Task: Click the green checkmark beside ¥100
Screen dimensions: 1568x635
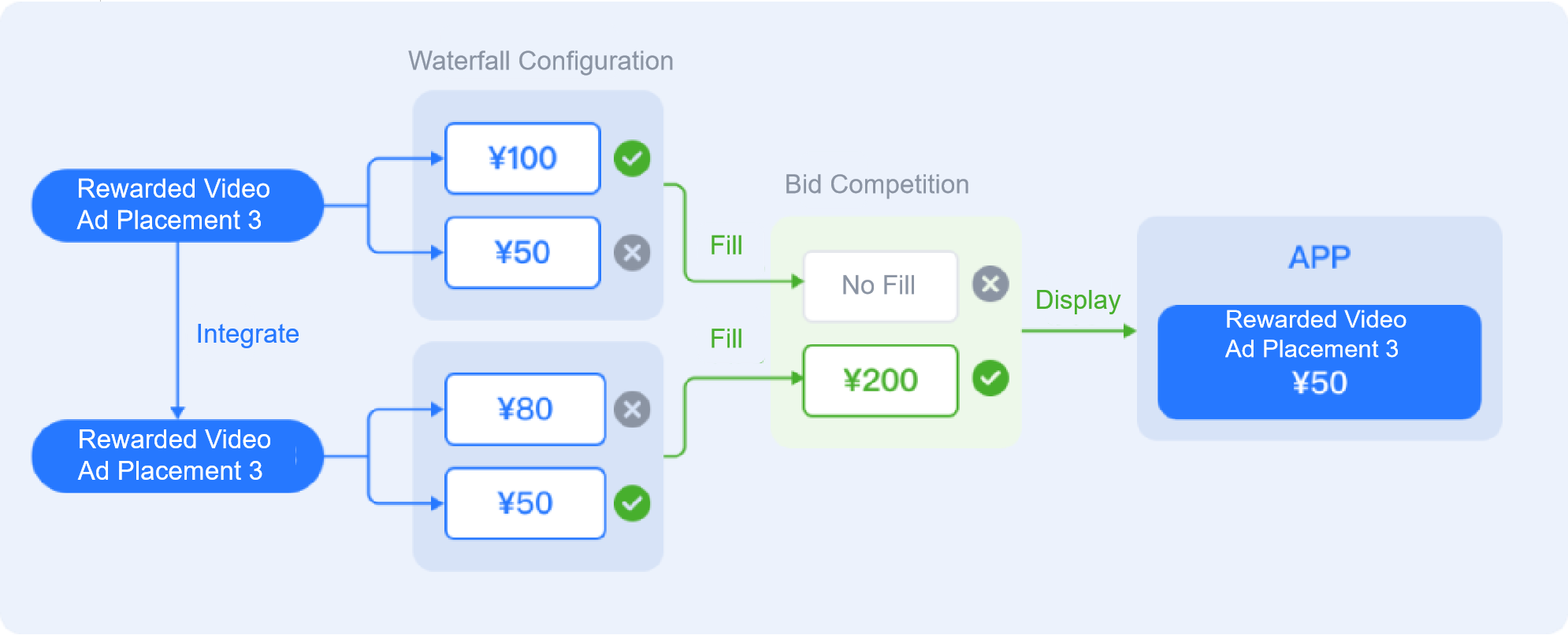Action: pos(632,158)
